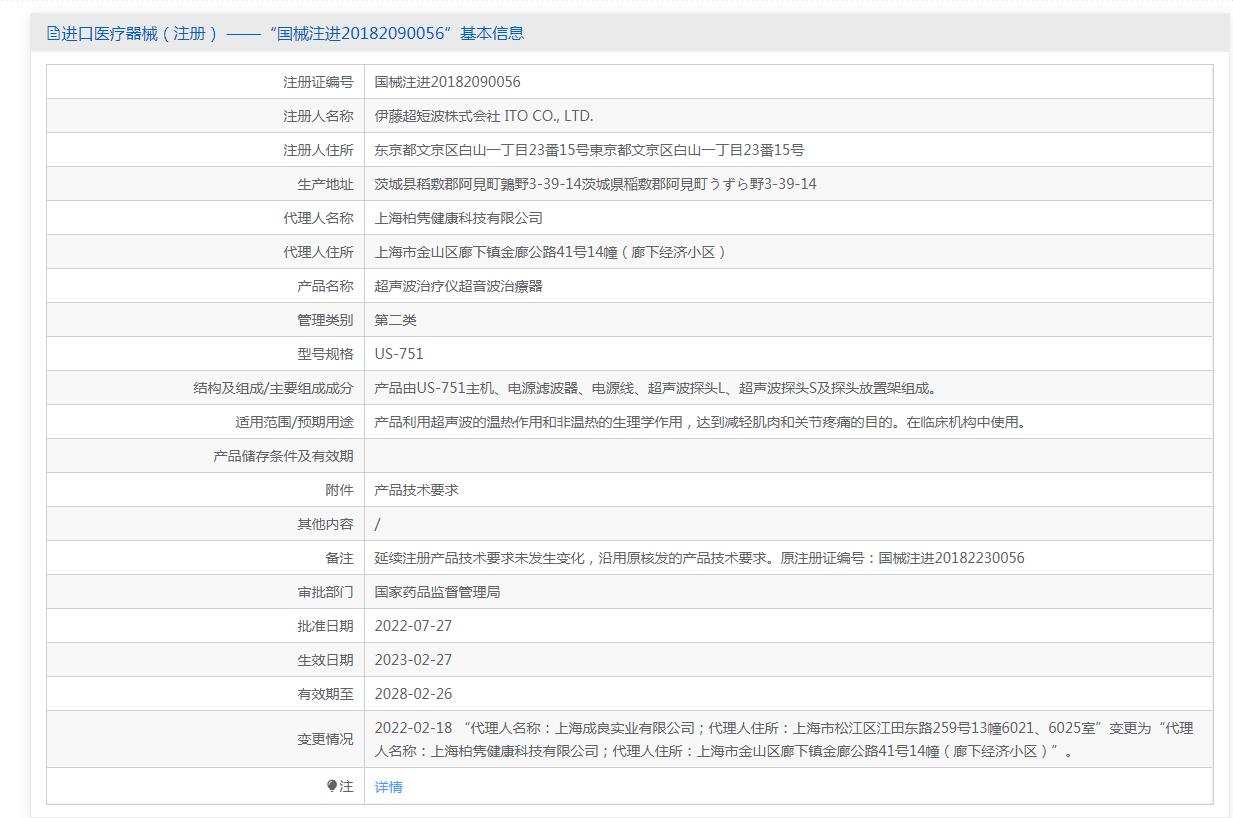Click the 适用范围 intended use description
This screenshot has width=1233, height=818.
[x=700, y=422]
